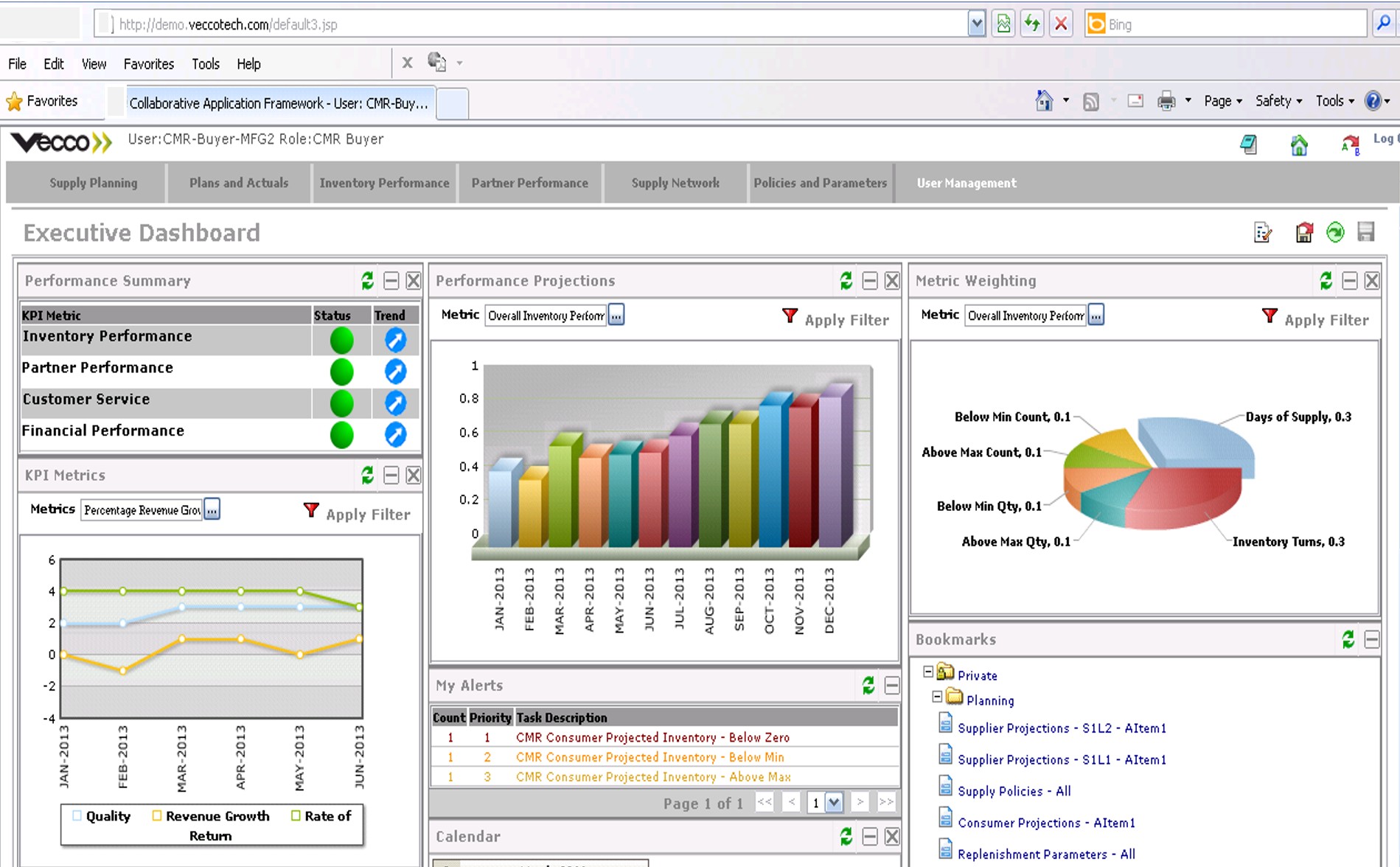Toggle the Rate of Return legend checkbox
This screenshot has width=1400, height=867.
(296, 816)
